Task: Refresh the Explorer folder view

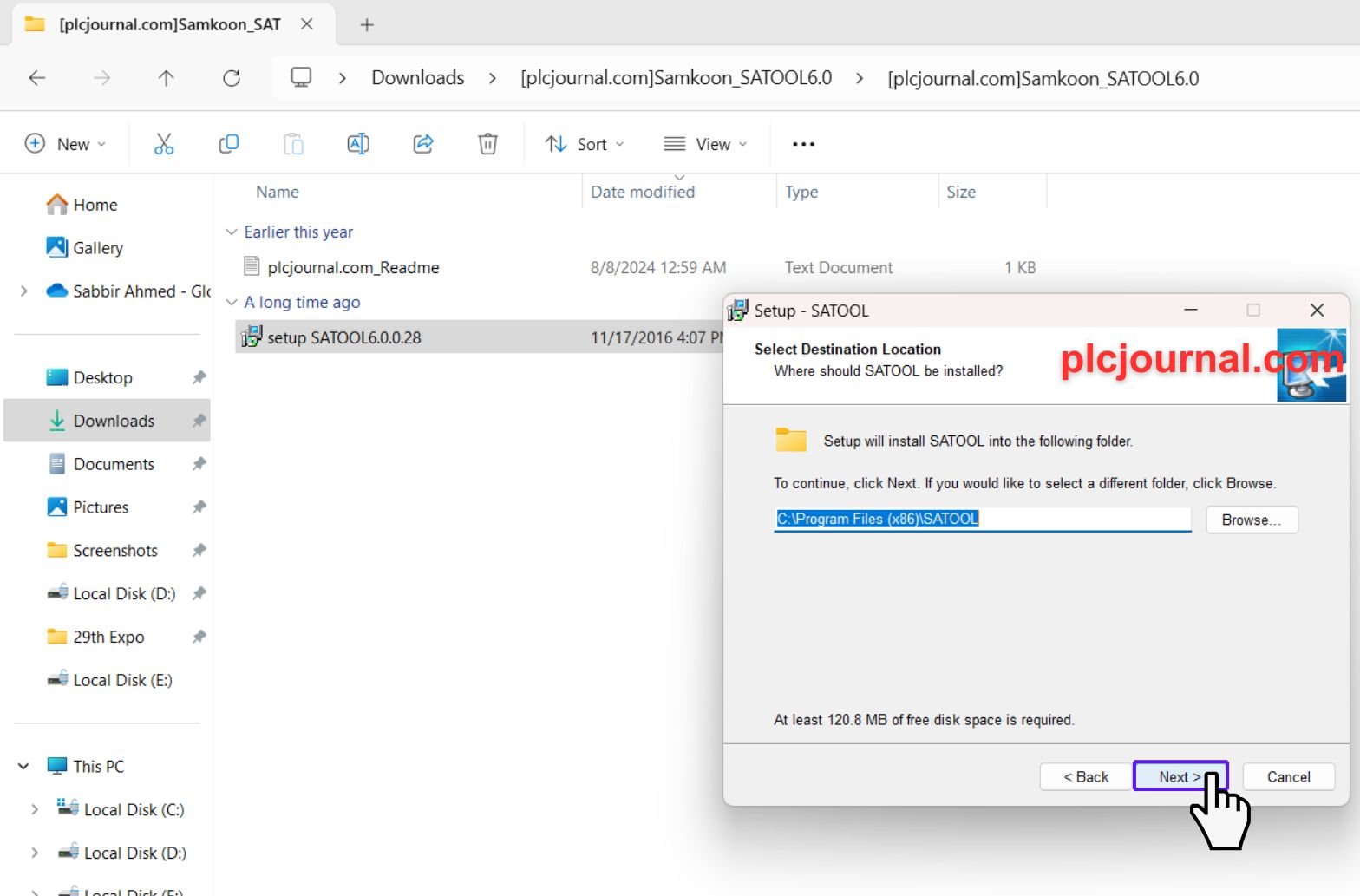Action: tap(232, 78)
